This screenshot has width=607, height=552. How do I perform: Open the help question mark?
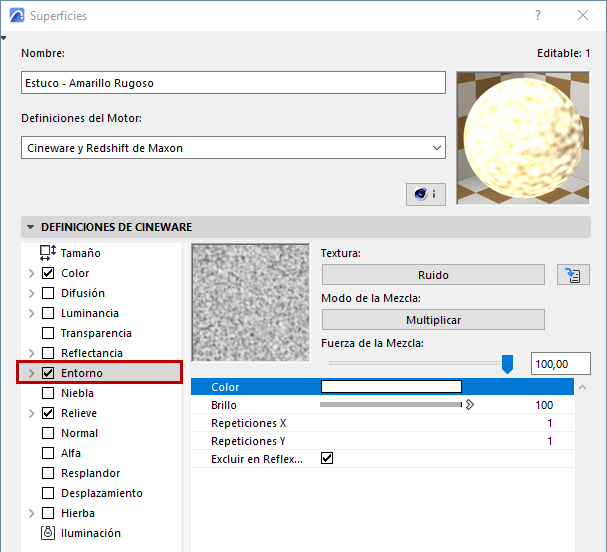click(538, 15)
